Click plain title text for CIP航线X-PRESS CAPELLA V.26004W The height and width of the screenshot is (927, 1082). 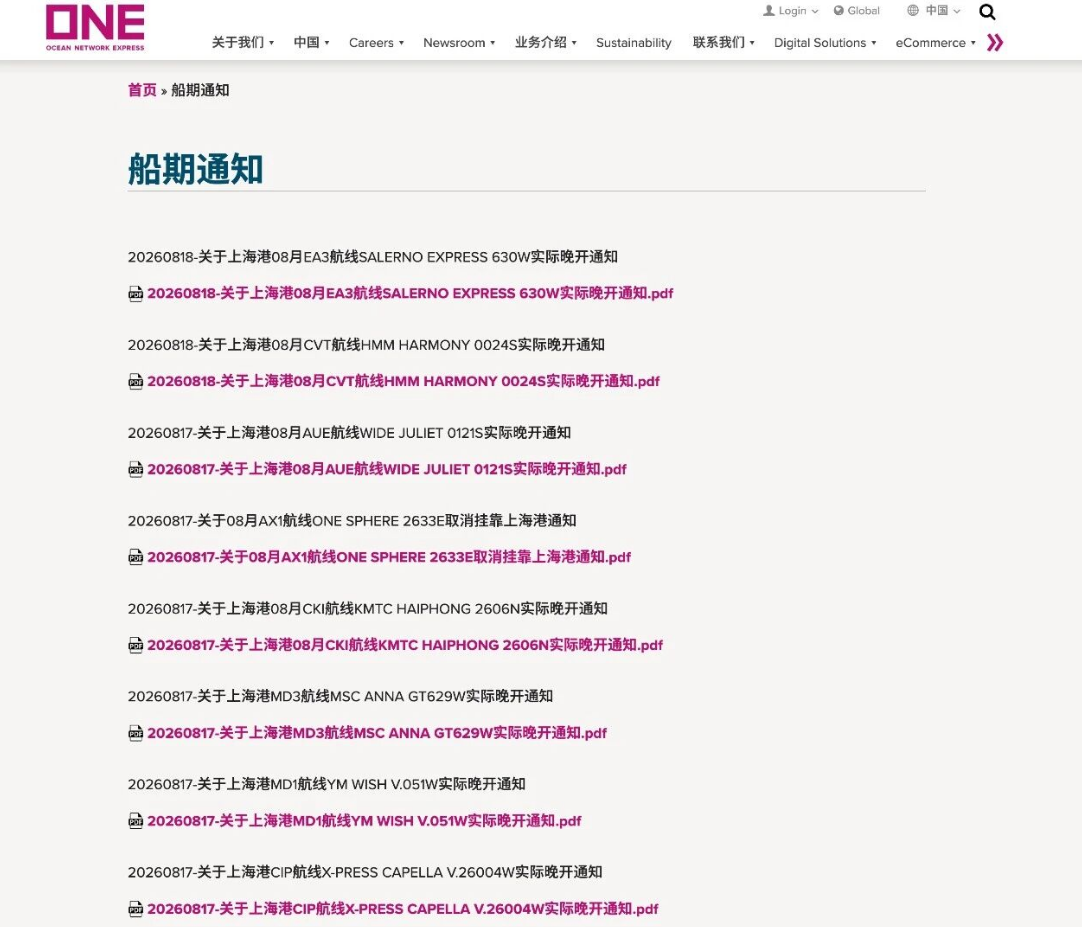click(365, 872)
